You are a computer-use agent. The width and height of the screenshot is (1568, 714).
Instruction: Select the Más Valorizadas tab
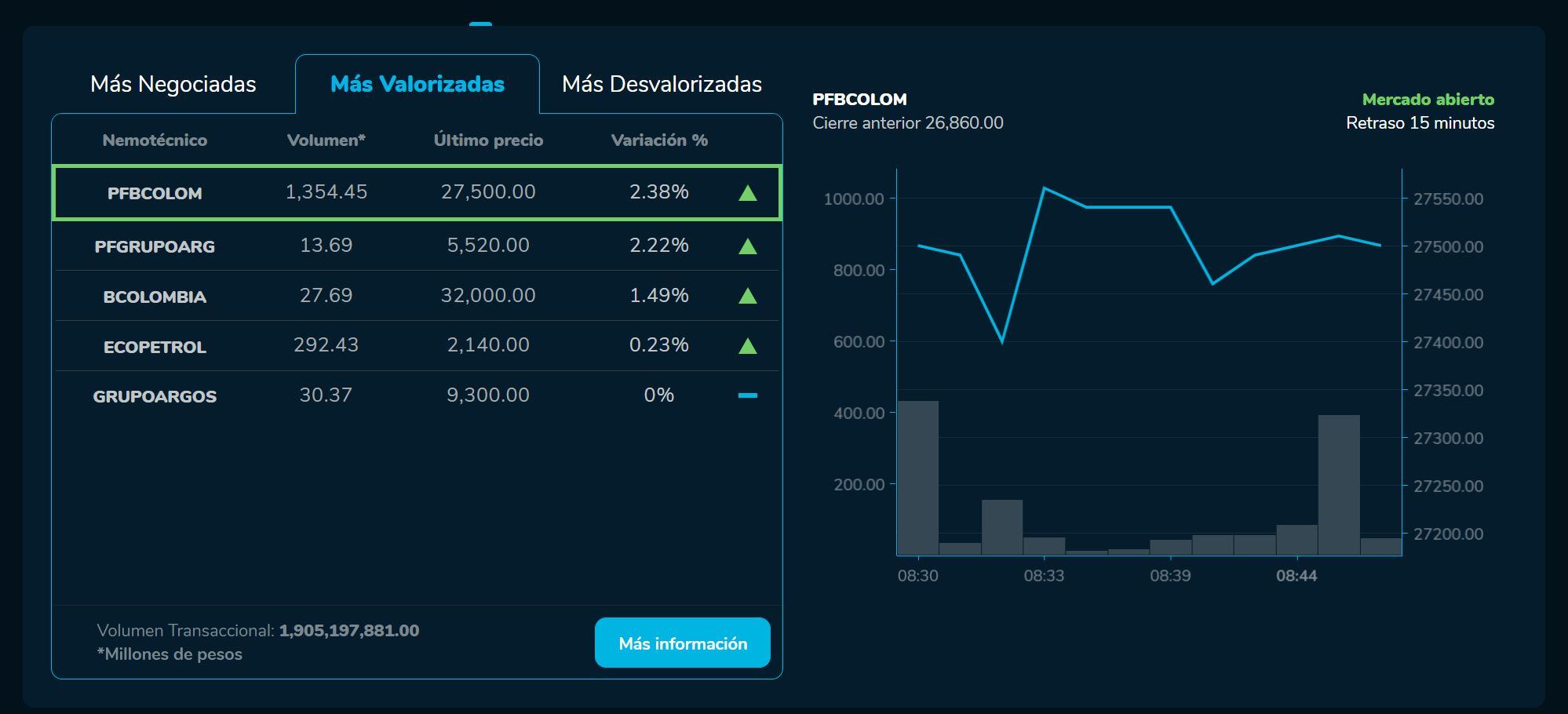point(417,84)
